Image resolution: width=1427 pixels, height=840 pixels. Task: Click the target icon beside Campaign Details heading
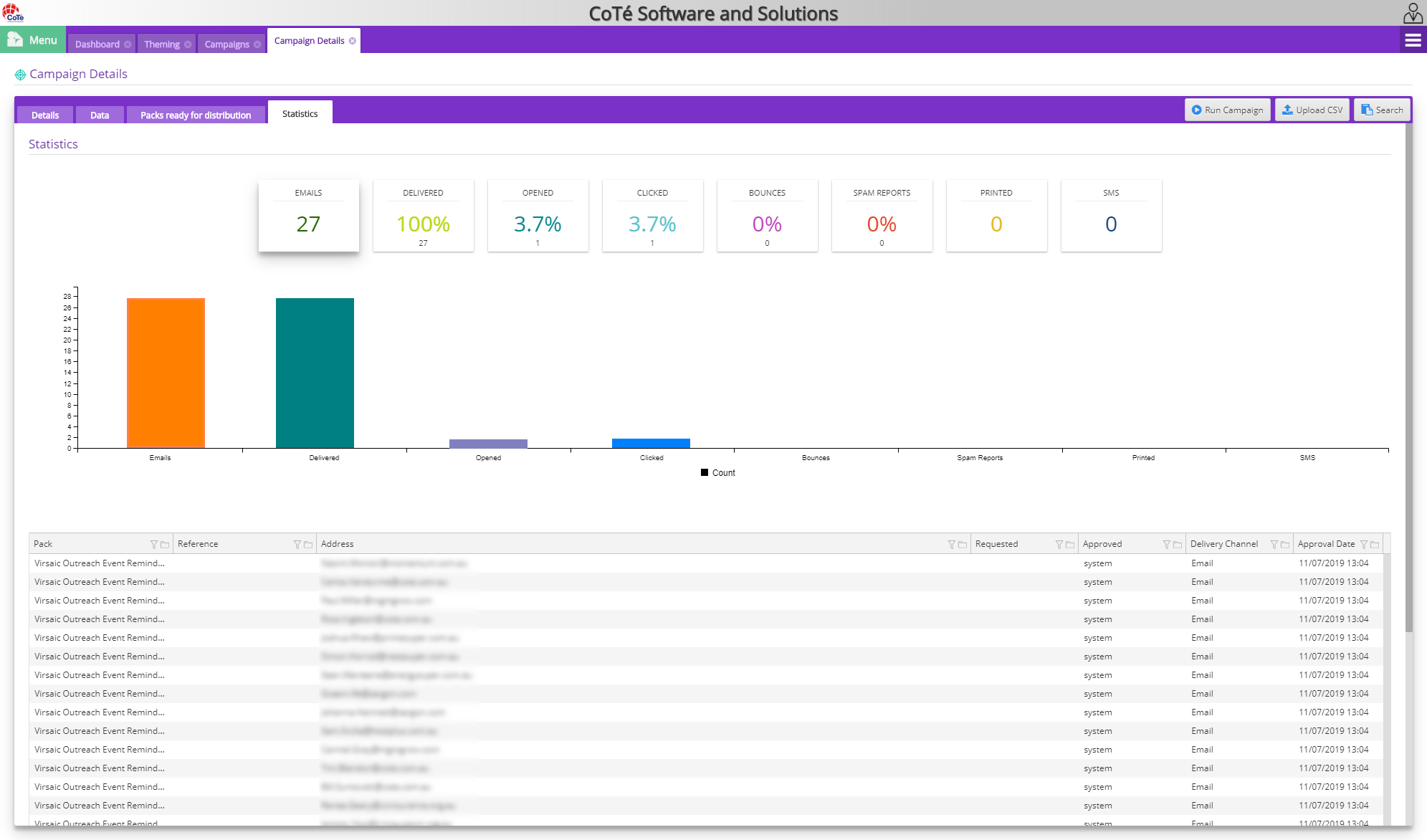(22, 74)
